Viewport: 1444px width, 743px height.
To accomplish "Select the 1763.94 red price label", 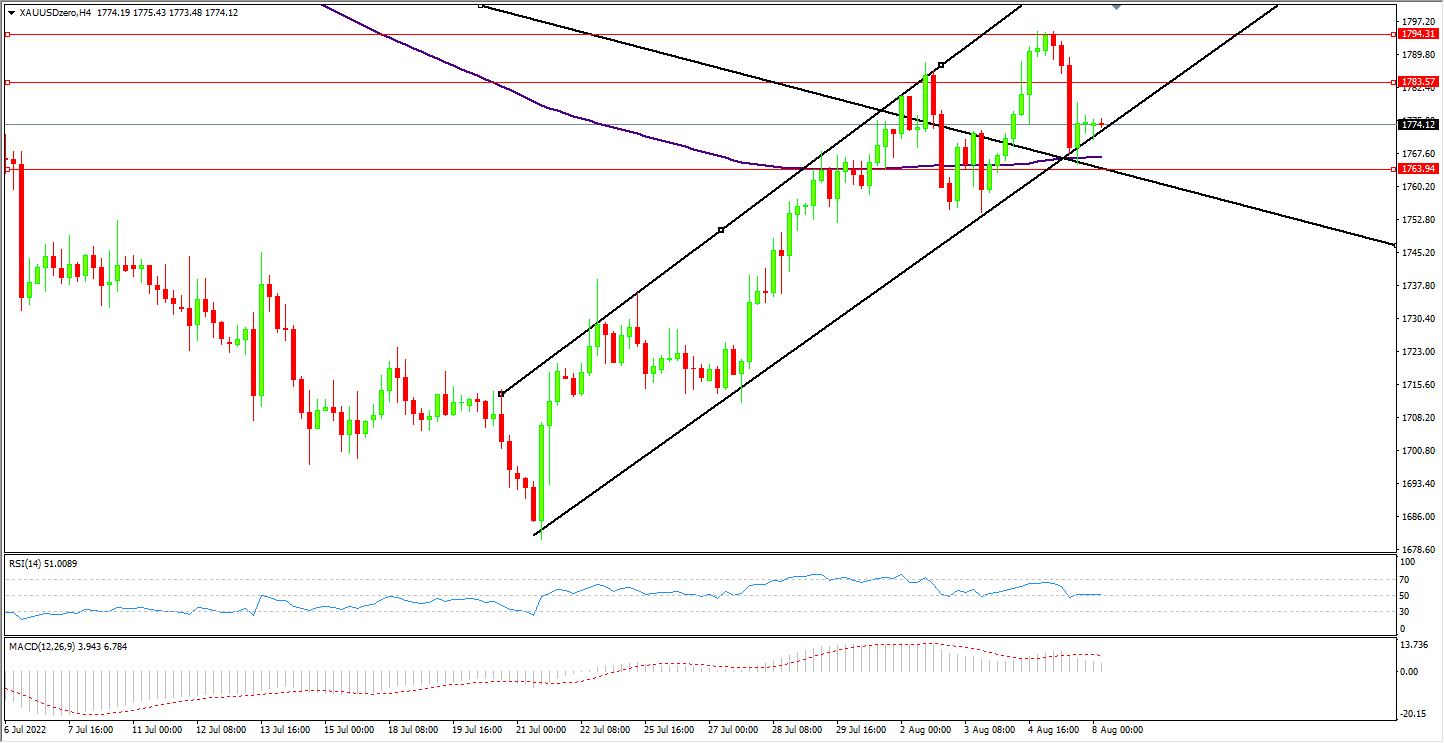I will pos(1420,169).
